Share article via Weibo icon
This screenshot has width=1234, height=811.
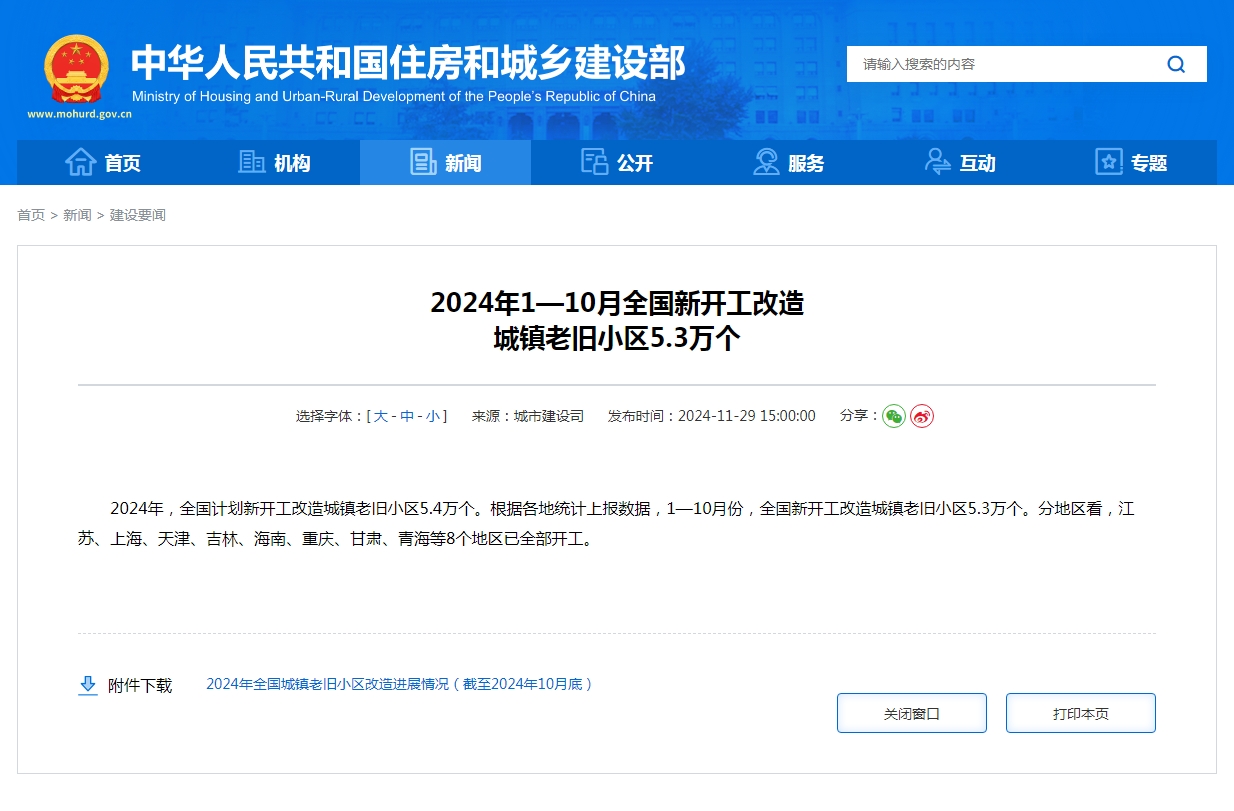pyautogui.click(x=922, y=416)
